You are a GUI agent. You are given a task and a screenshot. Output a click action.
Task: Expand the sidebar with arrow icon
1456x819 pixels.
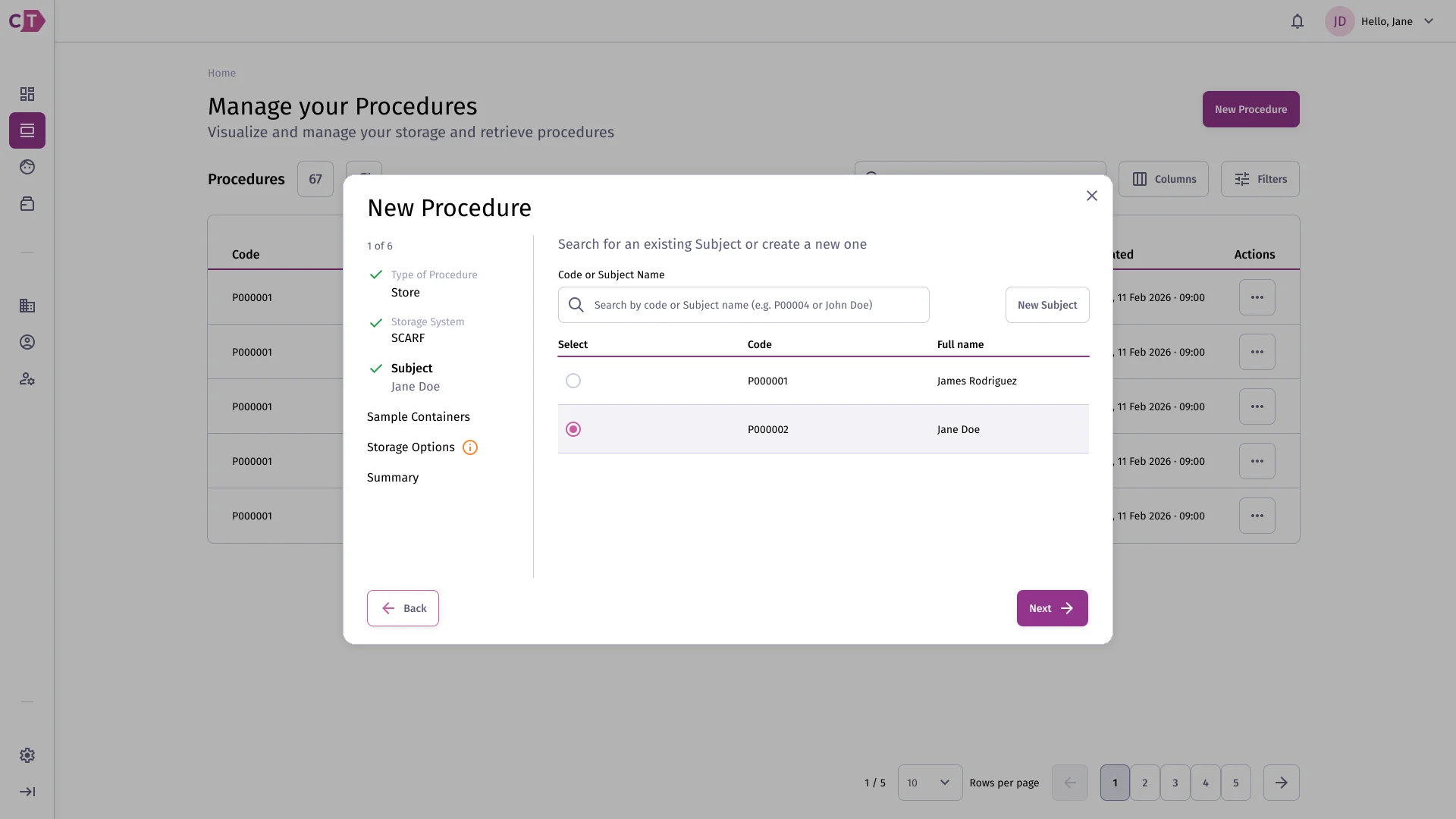[x=27, y=792]
